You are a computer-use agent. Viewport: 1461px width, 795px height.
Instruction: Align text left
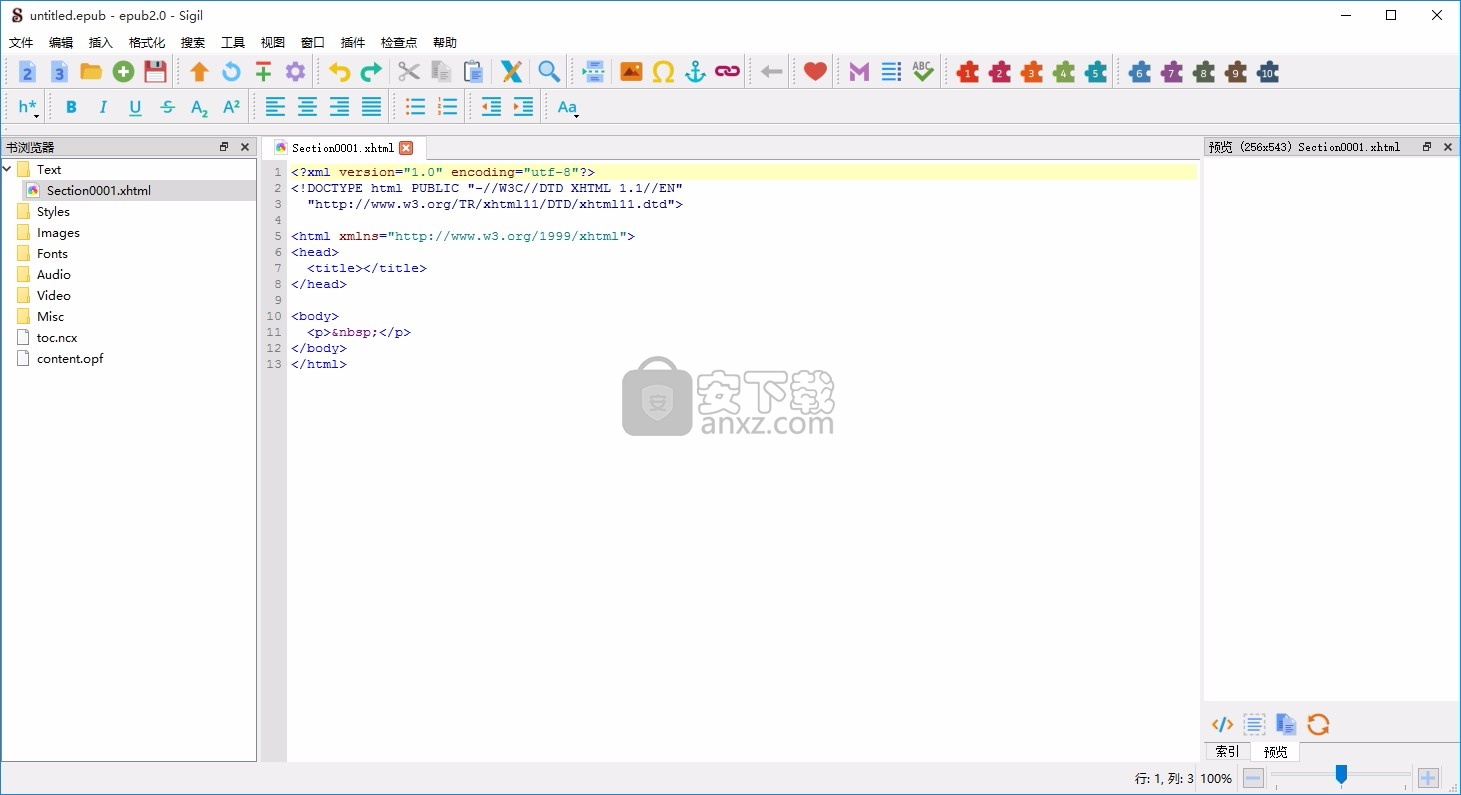[x=275, y=107]
